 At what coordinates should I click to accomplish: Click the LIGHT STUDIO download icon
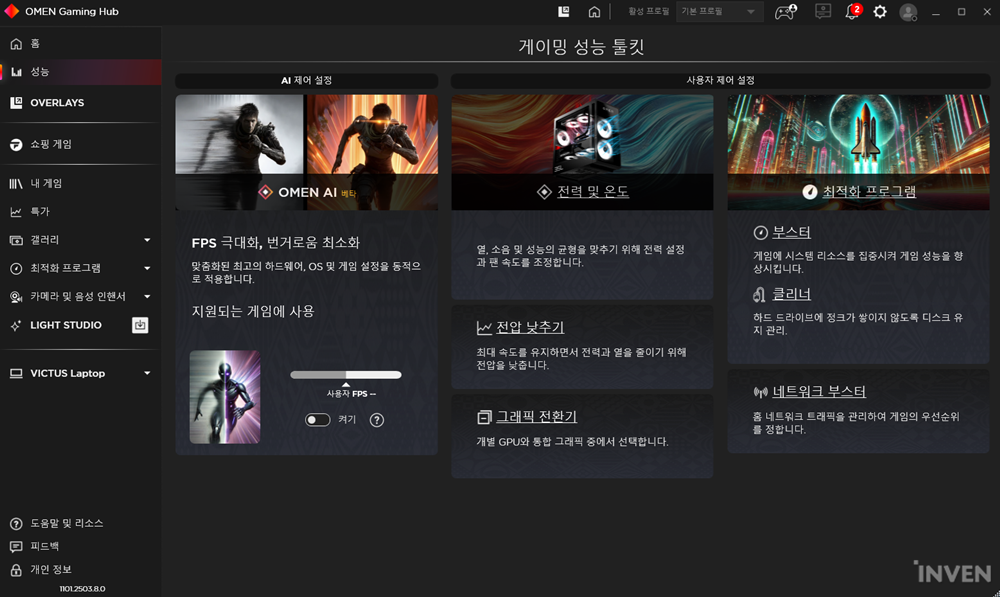pyautogui.click(x=140, y=325)
